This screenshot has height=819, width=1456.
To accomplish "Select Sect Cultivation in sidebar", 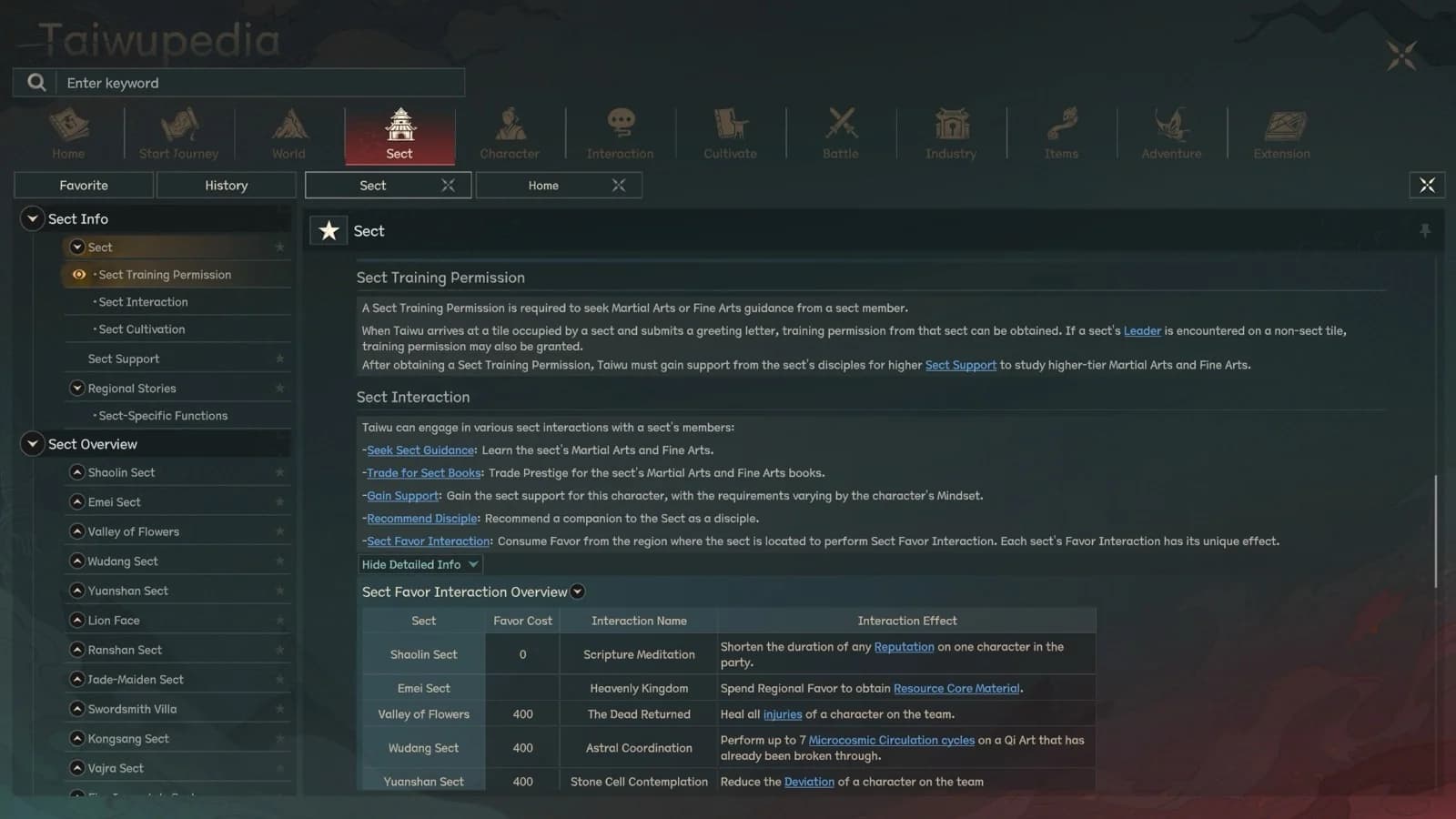I will pos(141,329).
